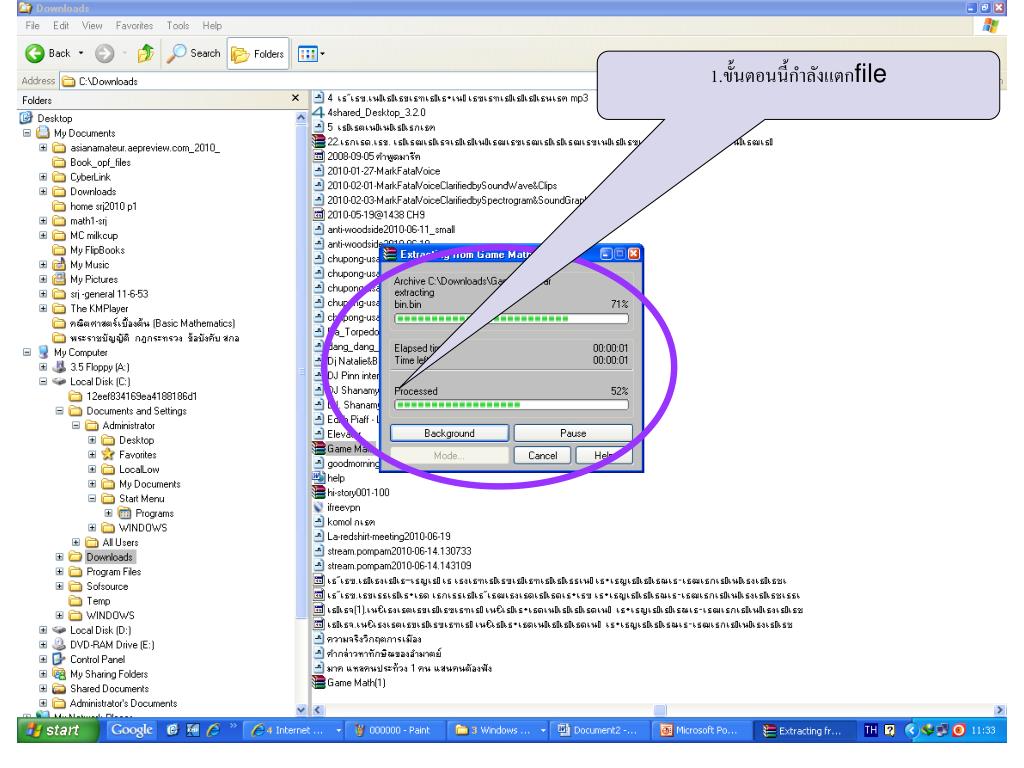
Task: Select stream.pompam2010-06-14.130733 file
Action: tap(399, 551)
